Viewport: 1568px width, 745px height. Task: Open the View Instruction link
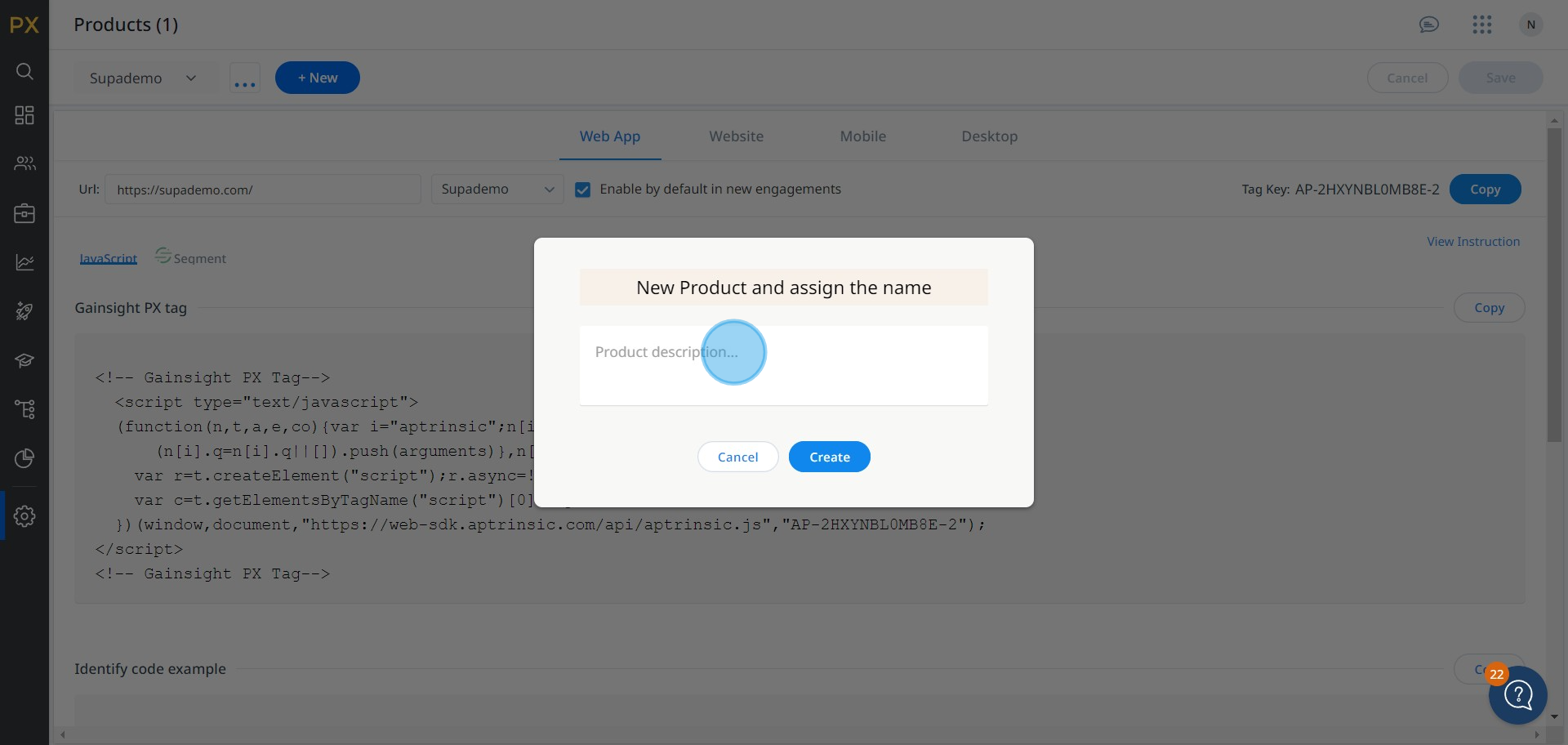[1473, 242]
